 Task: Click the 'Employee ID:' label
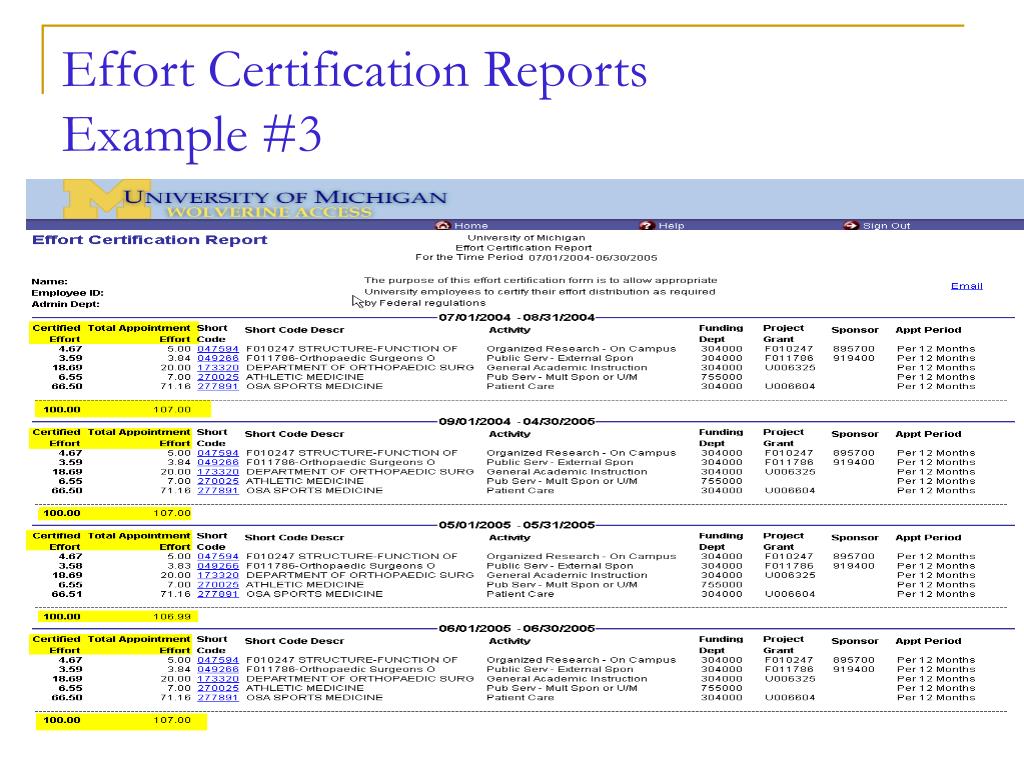pyautogui.click(x=67, y=293)
